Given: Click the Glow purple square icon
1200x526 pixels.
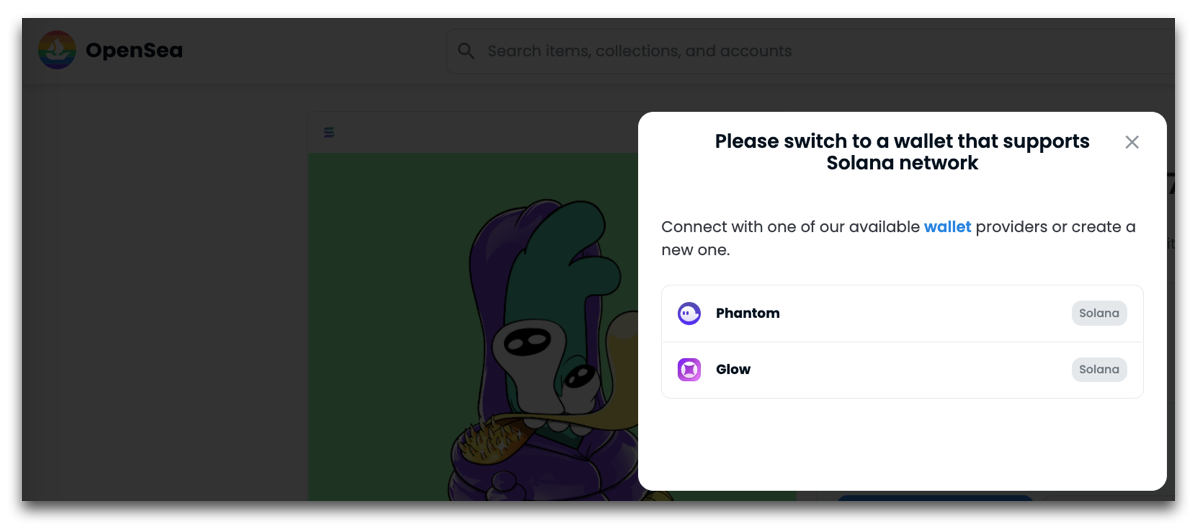Looking at the screenshot, I should point(689,370).
